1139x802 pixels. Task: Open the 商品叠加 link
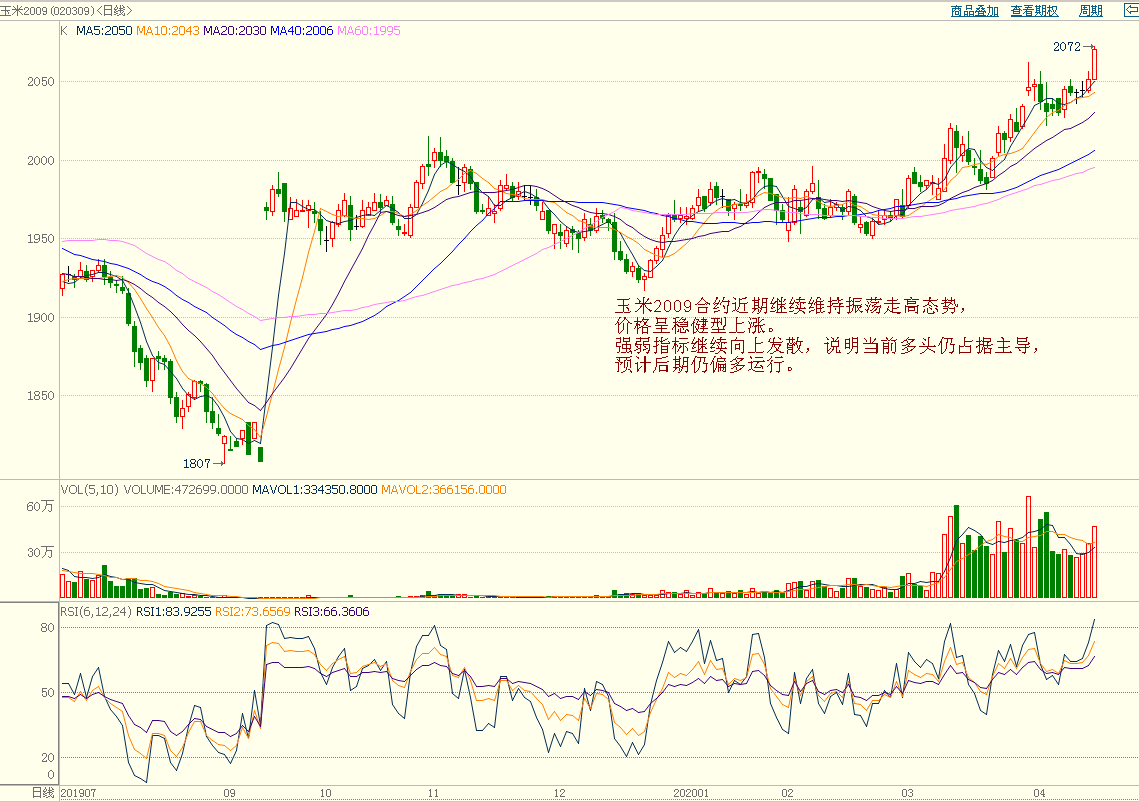(x=975, y=11)
